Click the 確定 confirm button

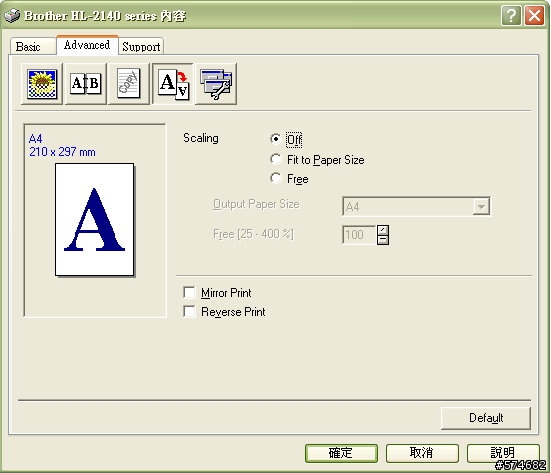click(341, 453)
